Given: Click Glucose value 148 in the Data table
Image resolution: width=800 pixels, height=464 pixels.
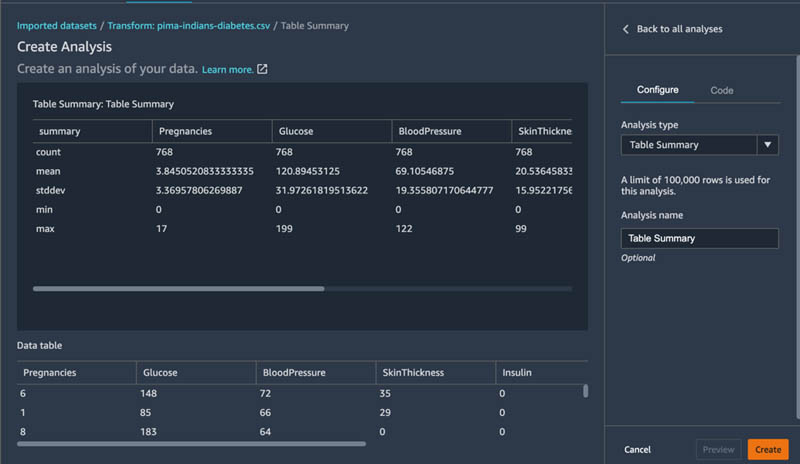Looking at the screenshot, I should (148, 394).
